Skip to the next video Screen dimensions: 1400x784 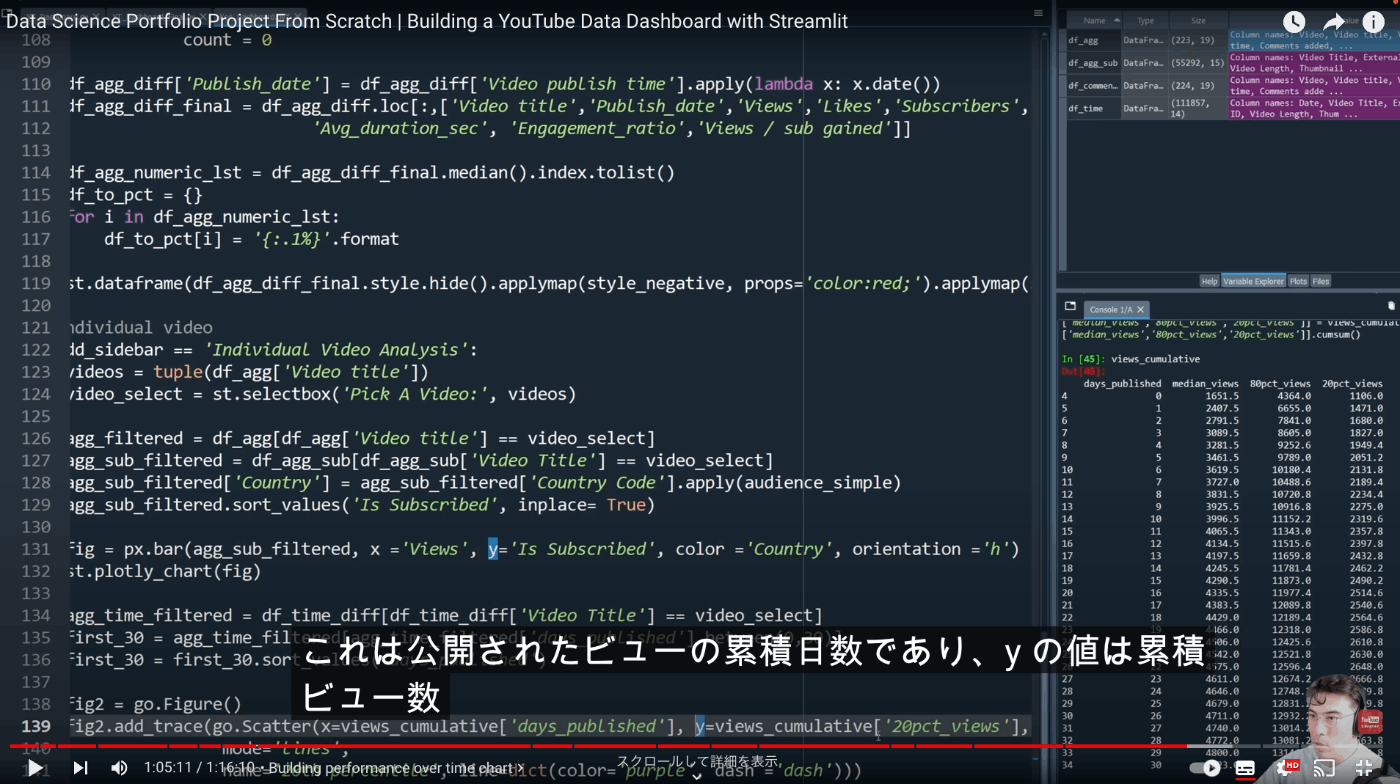click(x=80, y=768)
